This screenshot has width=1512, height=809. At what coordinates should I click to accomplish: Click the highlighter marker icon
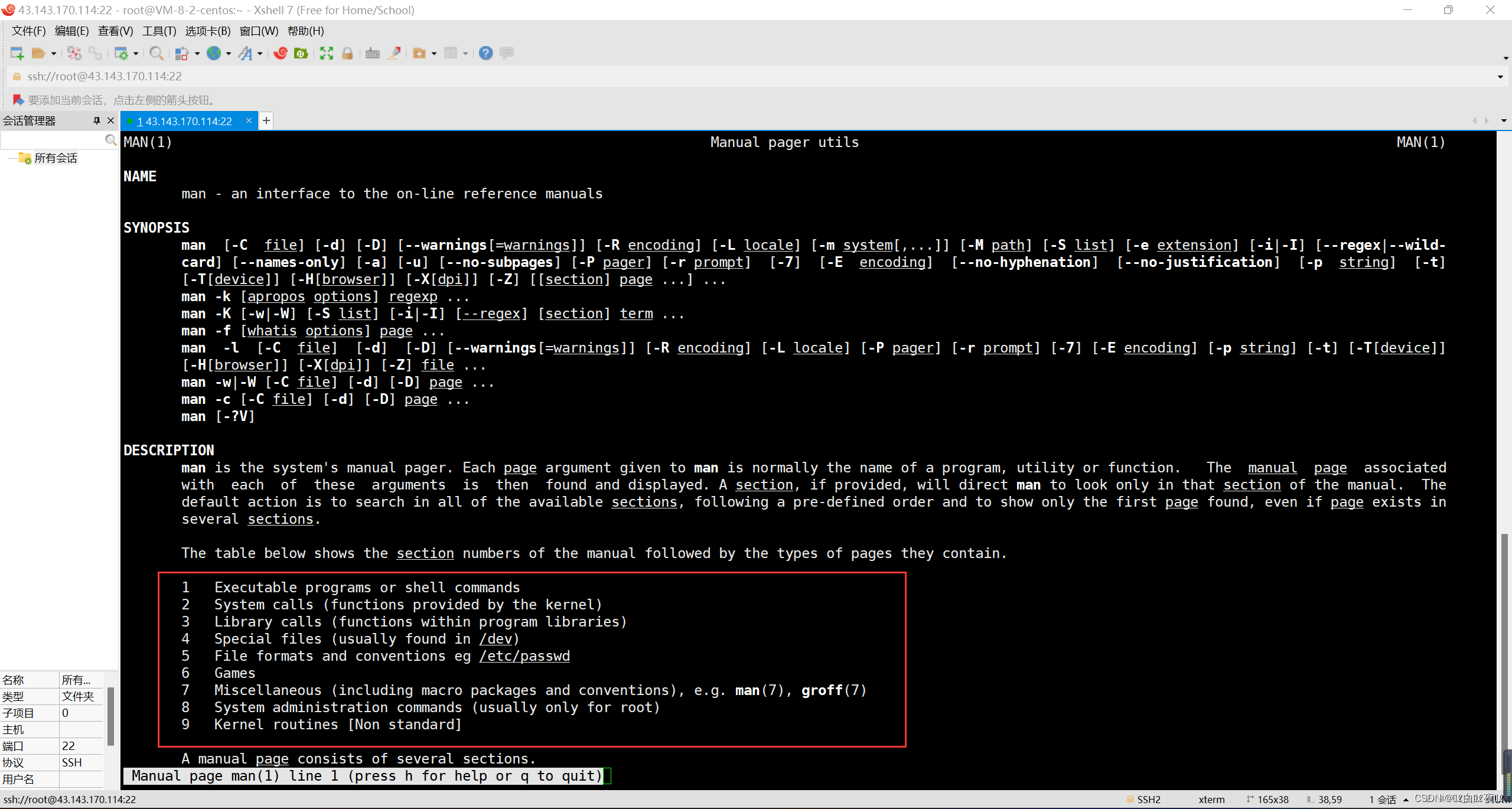click(x=394, y=54)
